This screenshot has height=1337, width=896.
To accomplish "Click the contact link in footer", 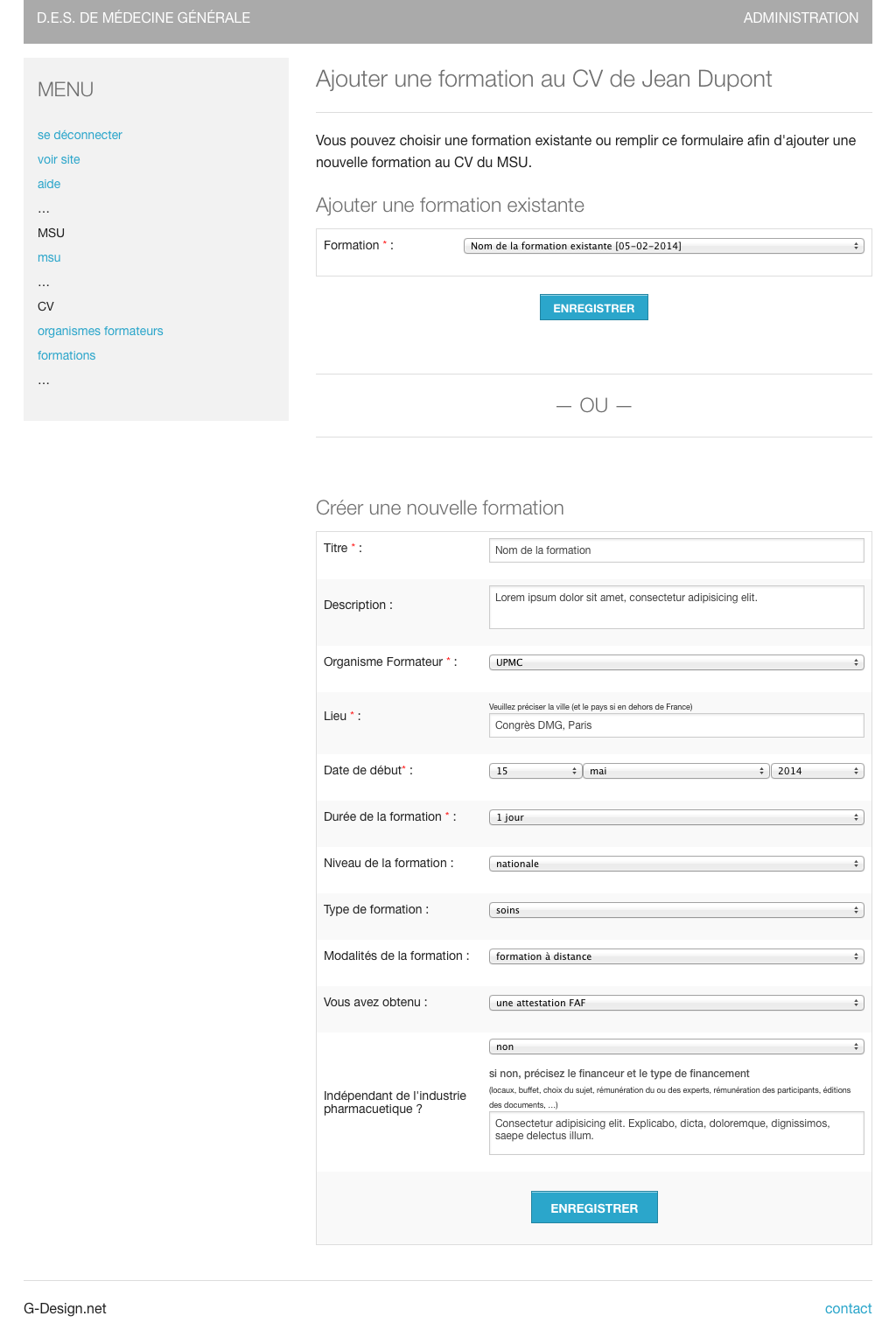I will click(x=848, y=1308).
